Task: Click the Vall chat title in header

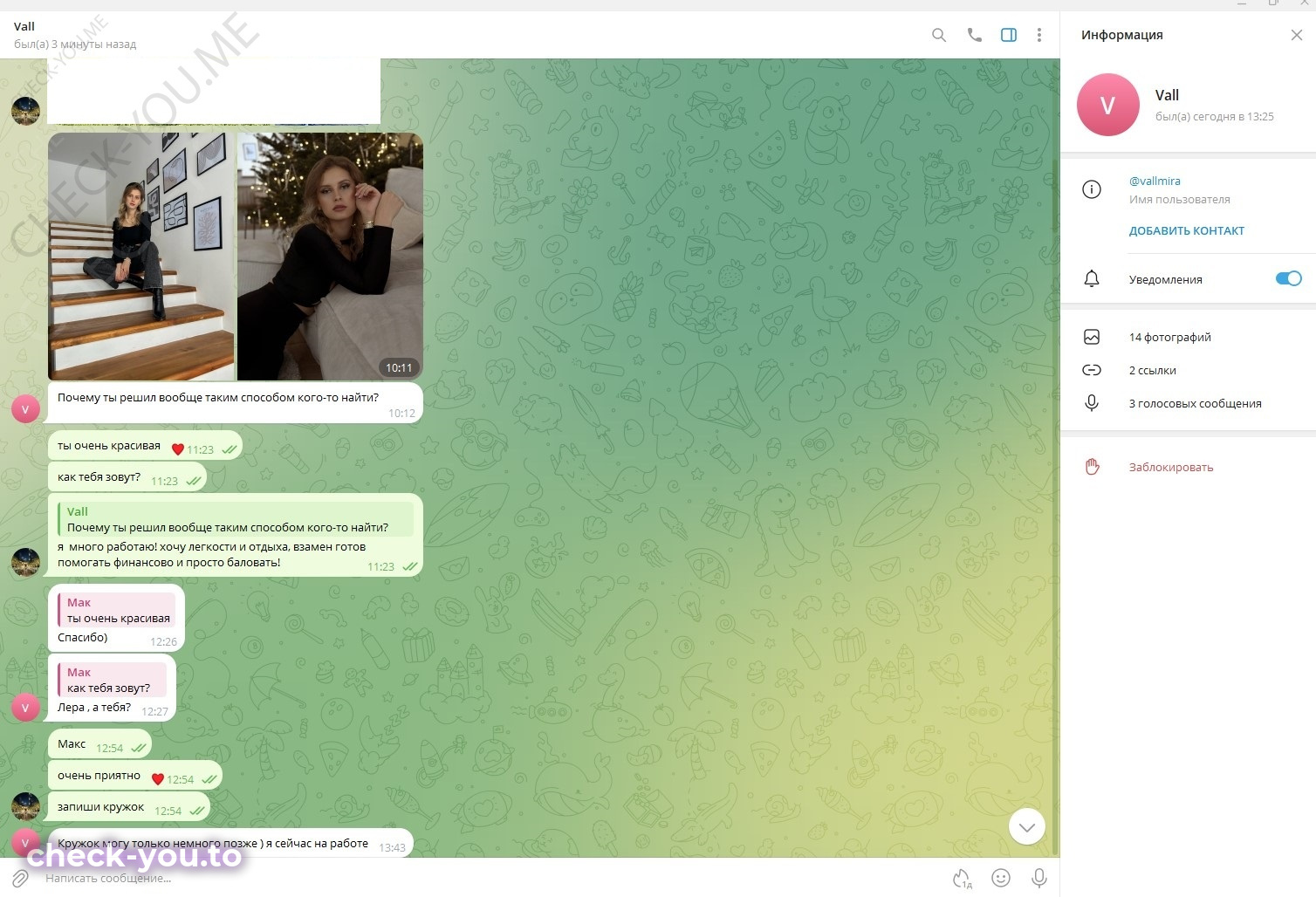Action: (x=24, y=26)
